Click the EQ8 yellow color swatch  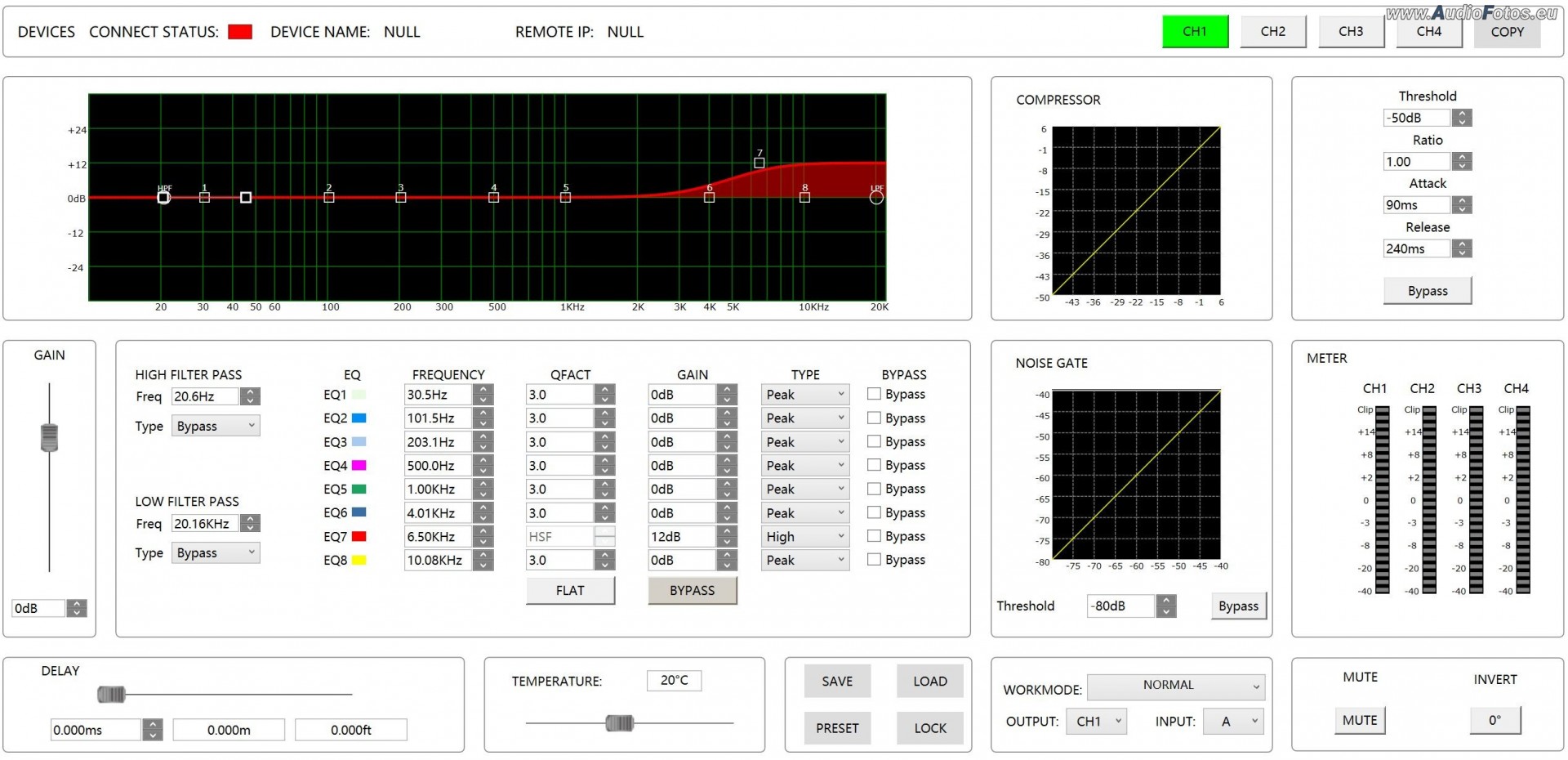[359, 561]
